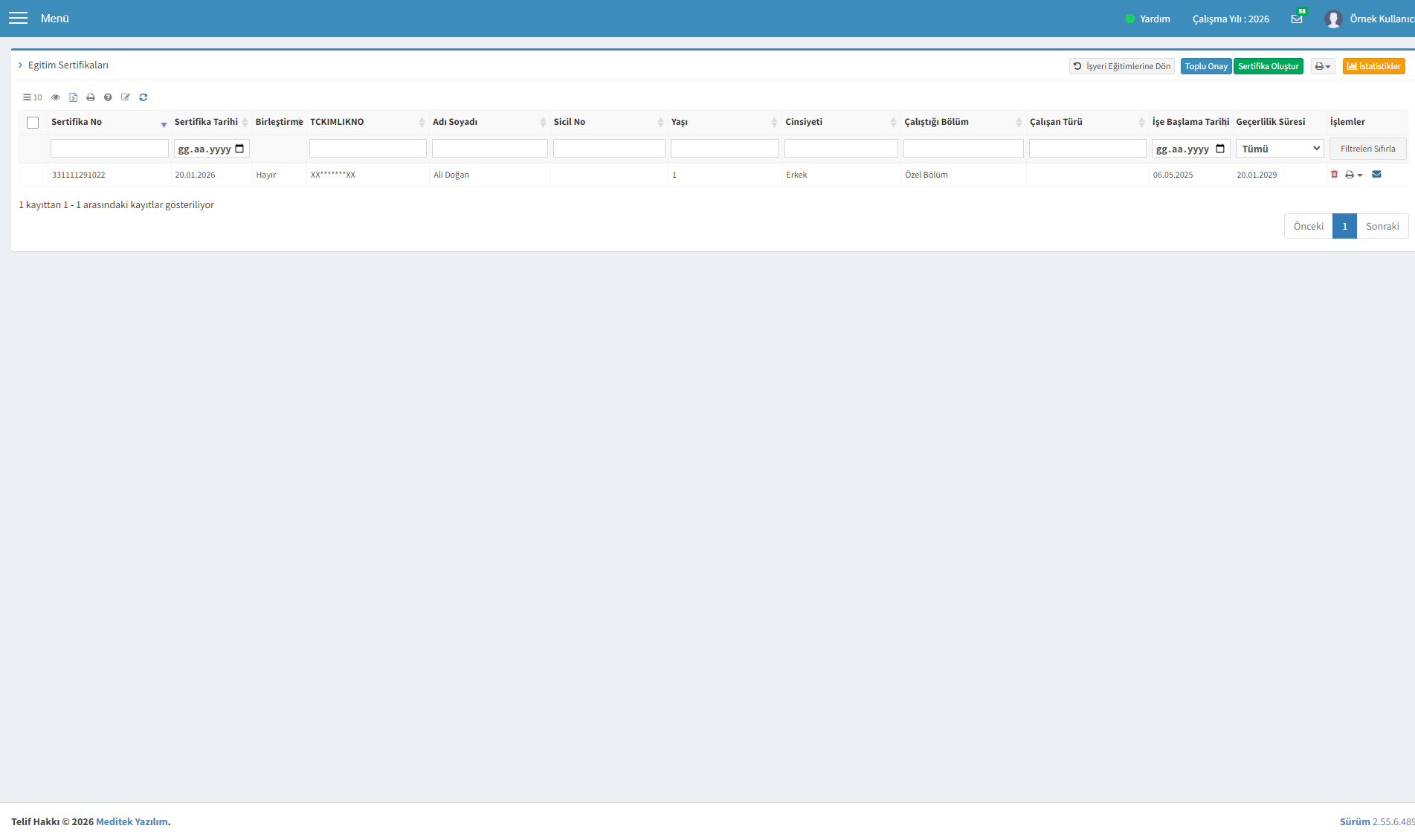
Task: Tick the select-all checkbox in table header
Action: [x=33, y=123]
